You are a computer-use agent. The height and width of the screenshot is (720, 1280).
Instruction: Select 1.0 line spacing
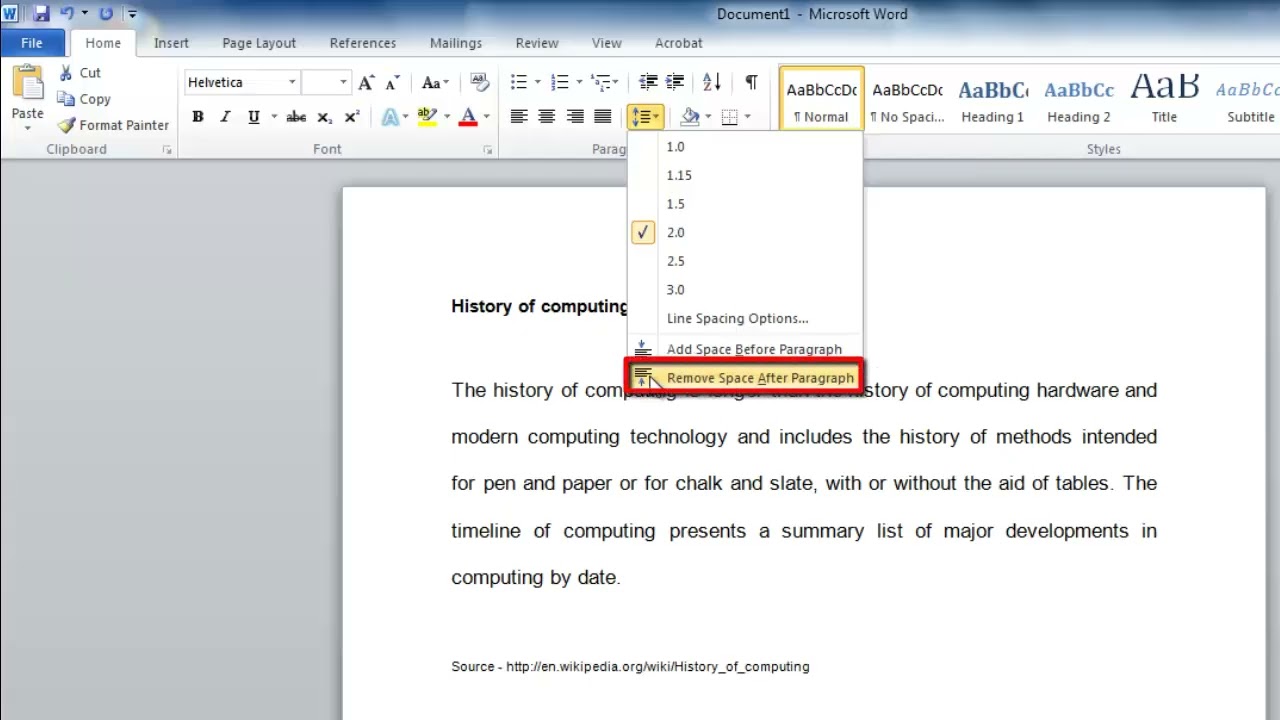745,147
